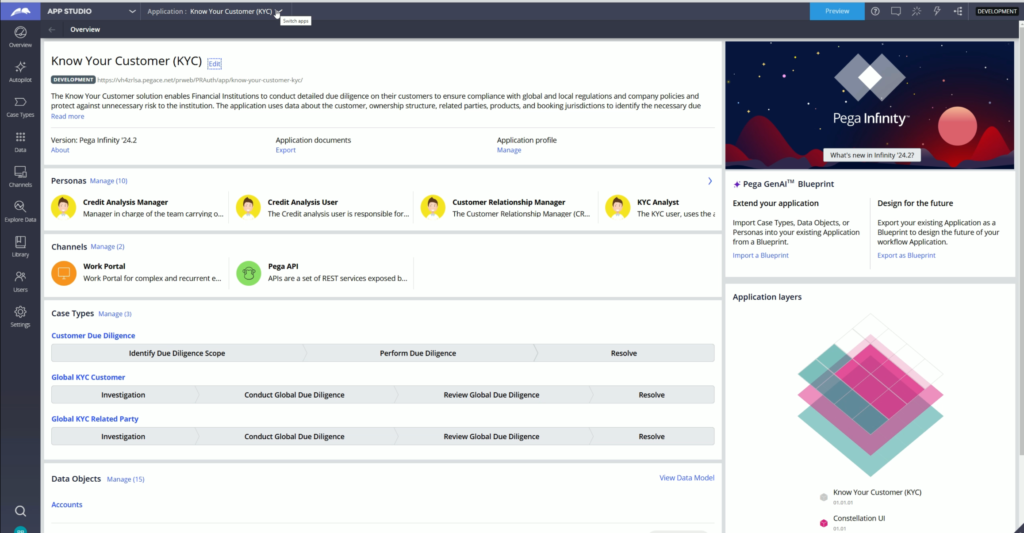1024x533 pixels.
Task: Click KYC Analyst persona avatar
Action: click(x=618, y=207)
